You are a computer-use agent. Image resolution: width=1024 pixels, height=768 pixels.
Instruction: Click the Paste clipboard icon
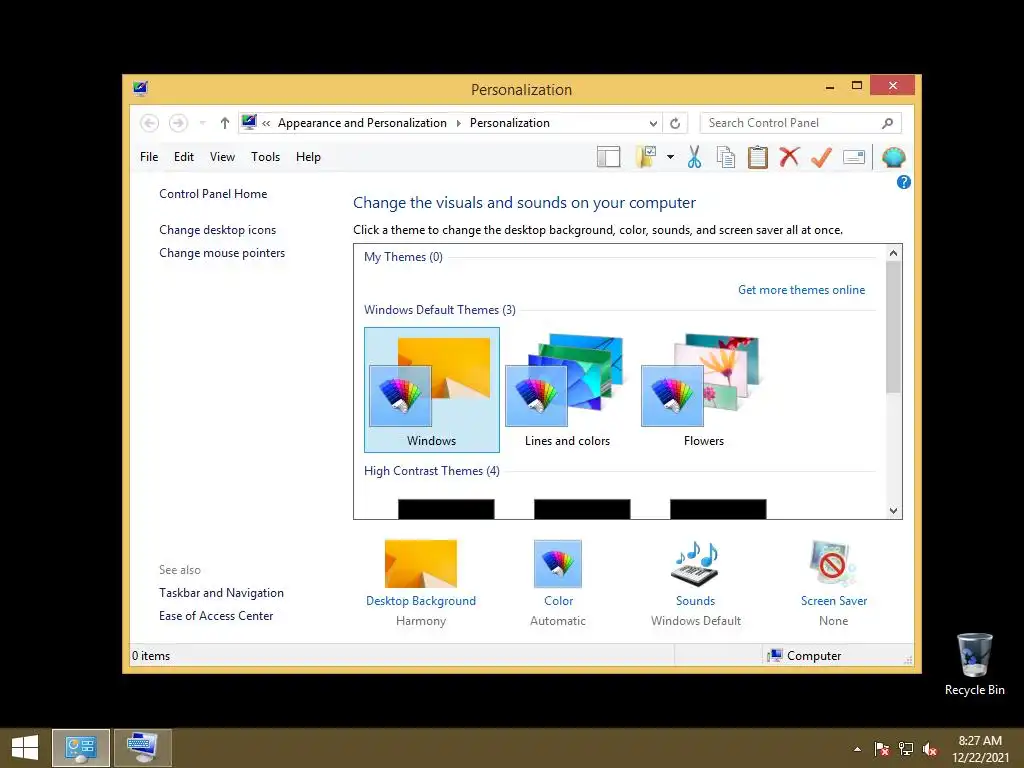coord(758,157)
